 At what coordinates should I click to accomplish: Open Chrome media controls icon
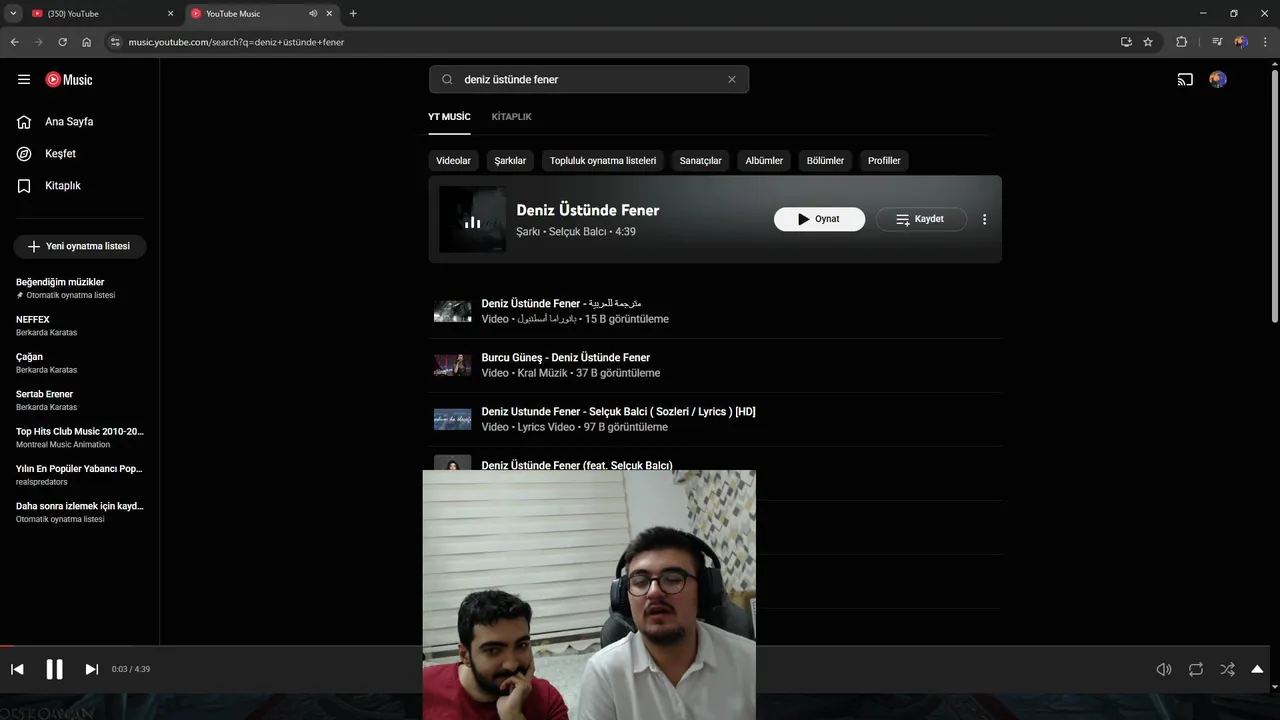1217,42
